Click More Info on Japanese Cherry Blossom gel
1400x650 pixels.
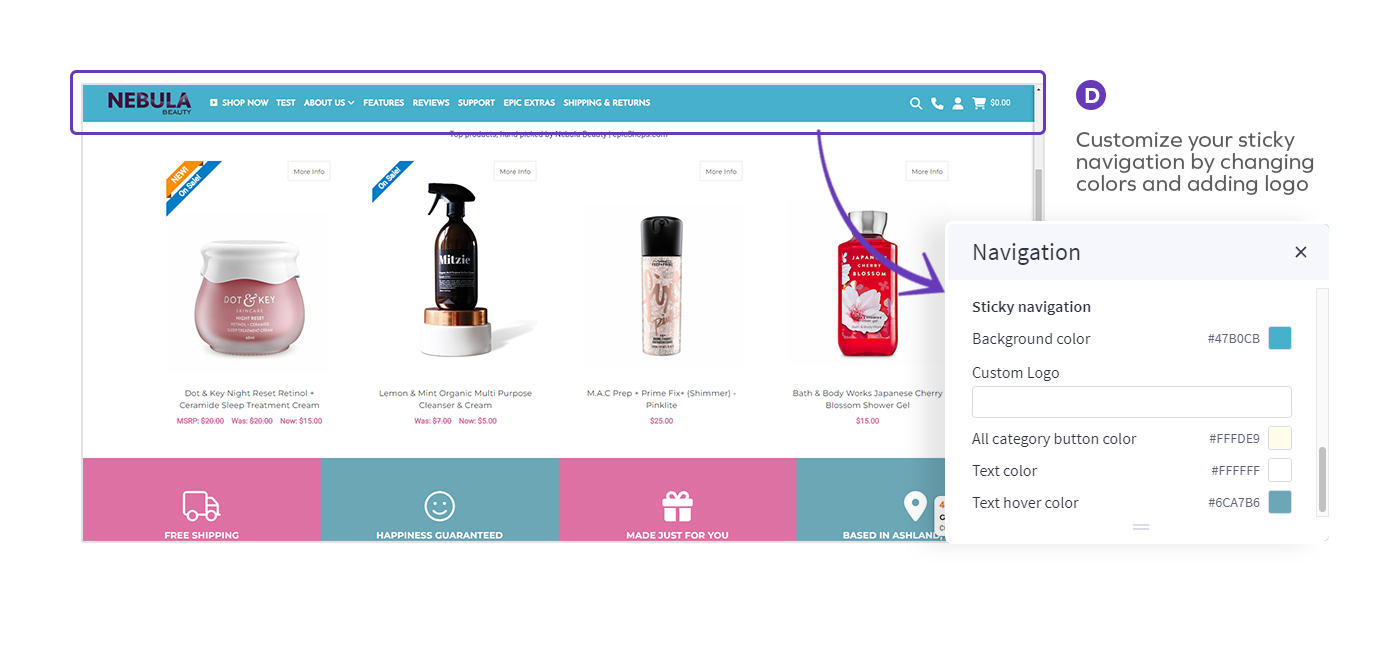point(927,171)
